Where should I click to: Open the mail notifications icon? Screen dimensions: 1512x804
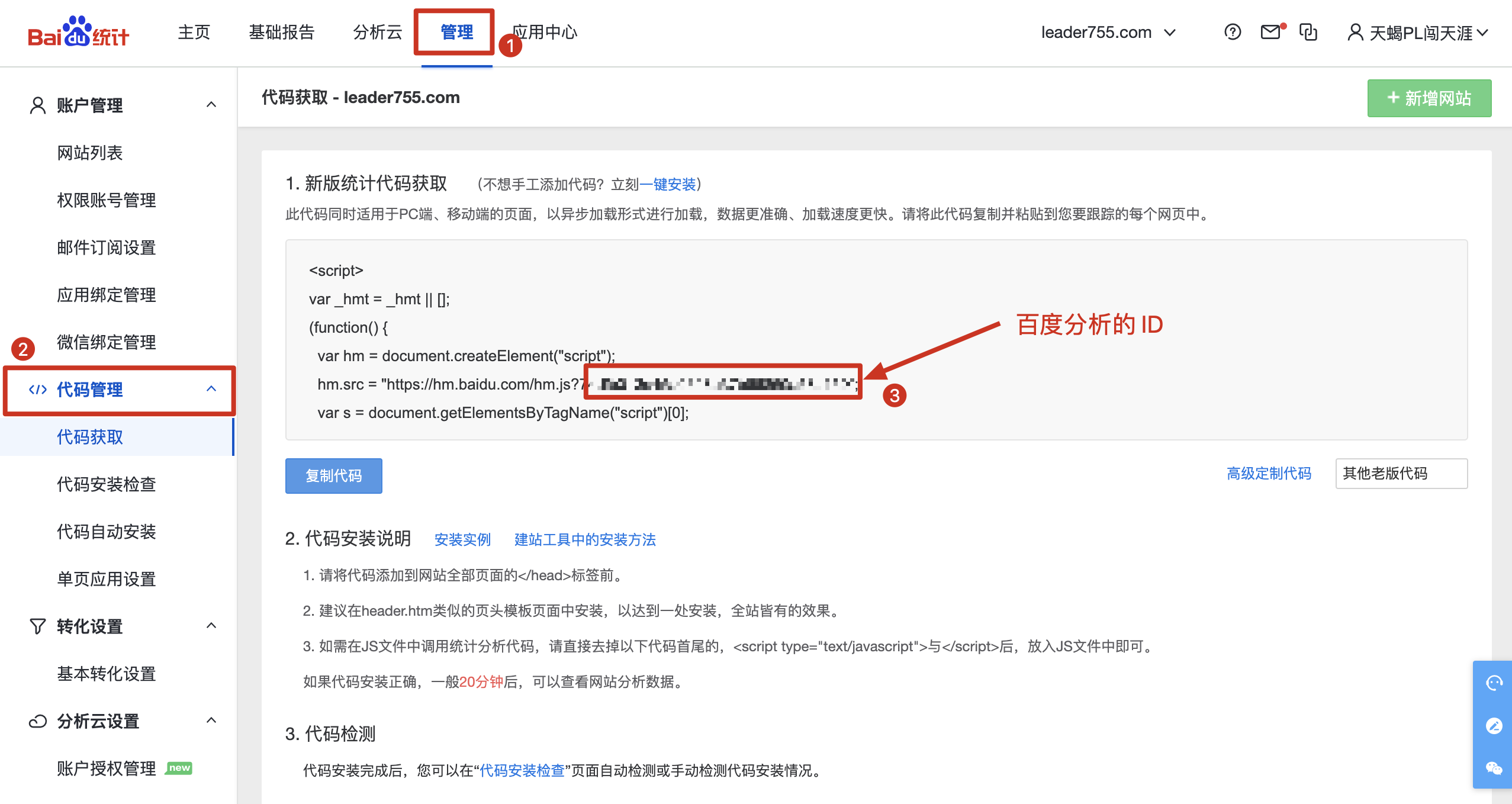[x=1271, y=32]
